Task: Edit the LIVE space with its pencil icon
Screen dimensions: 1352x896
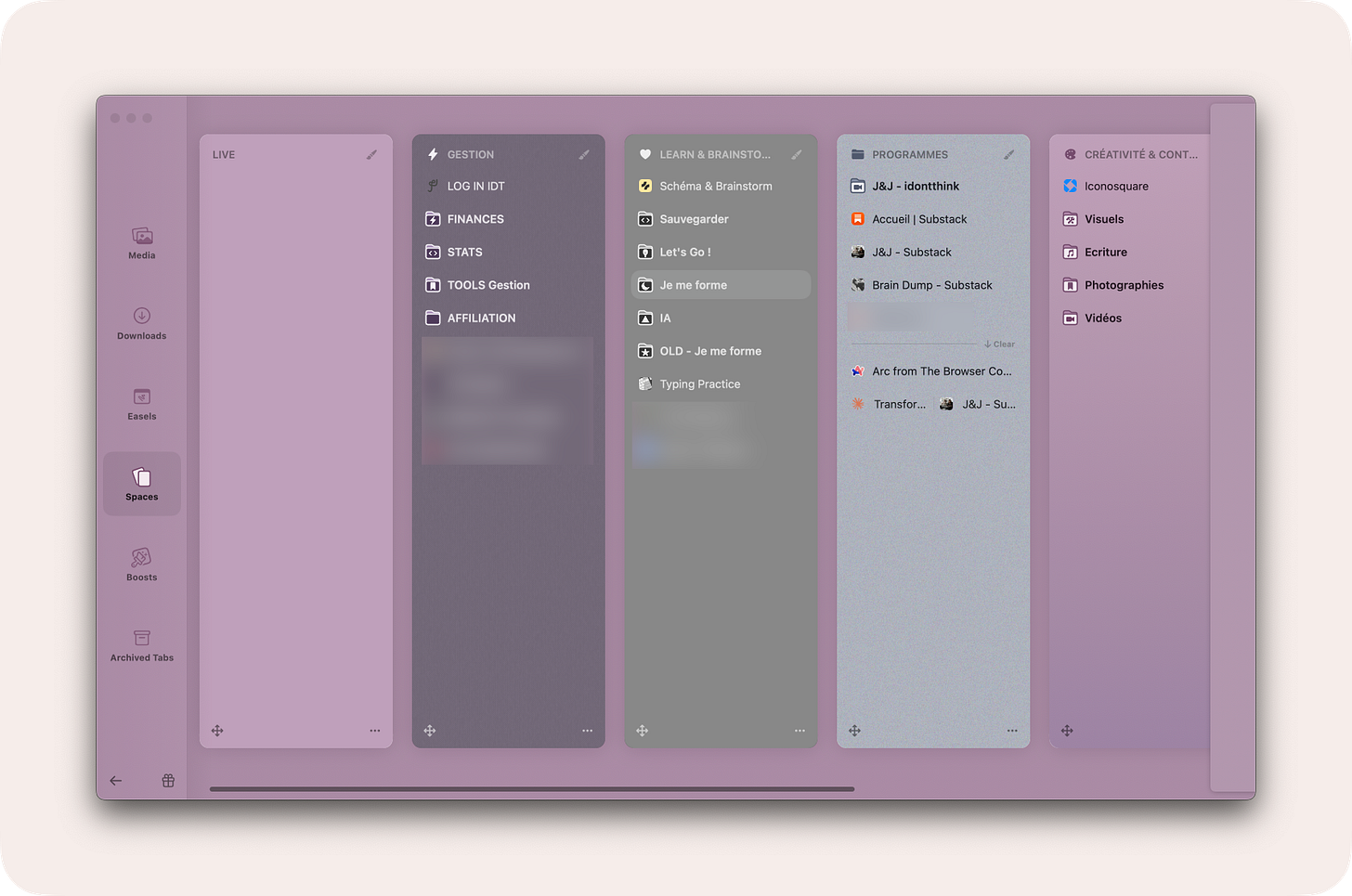Action: [x=371, y=155]
